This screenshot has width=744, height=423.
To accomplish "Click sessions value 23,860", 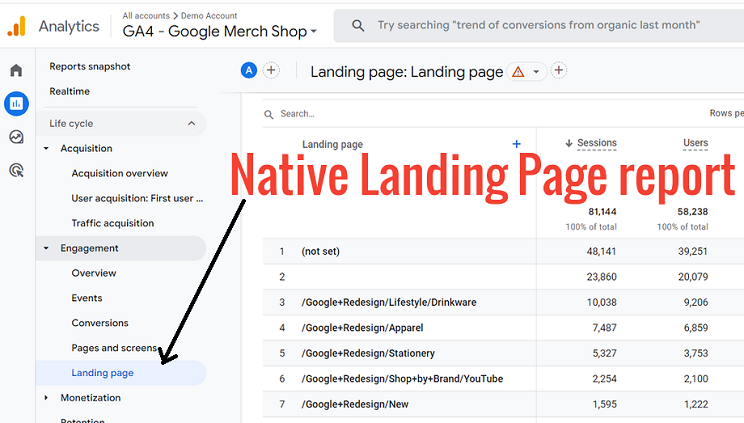I will point(601,277).
